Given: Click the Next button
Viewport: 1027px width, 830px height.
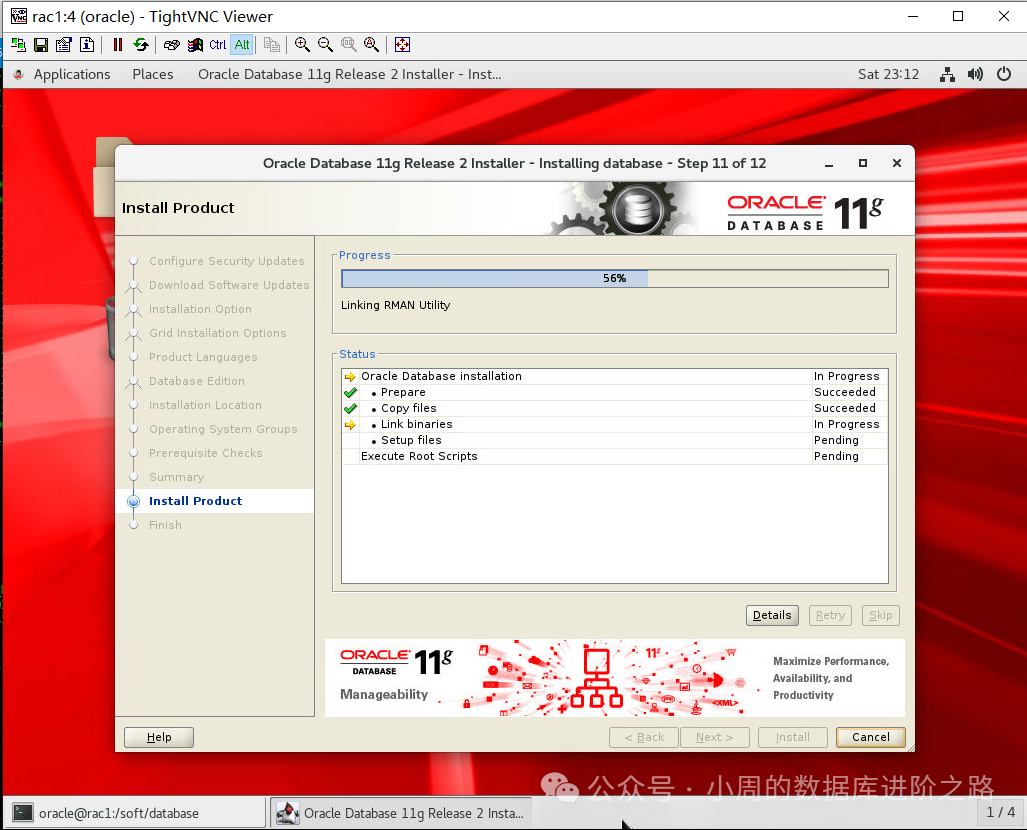Looking at the screenshot, I should point(714,737).
